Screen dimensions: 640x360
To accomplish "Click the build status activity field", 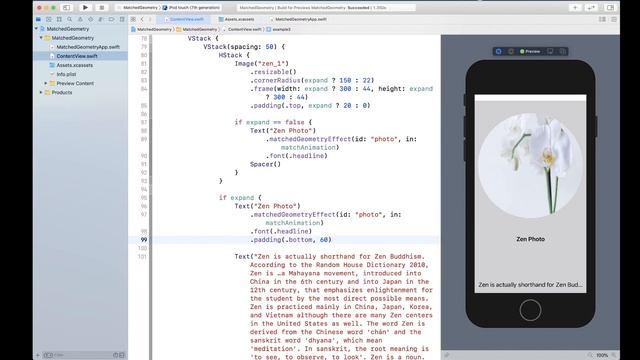I will click(x=326, y=7).
